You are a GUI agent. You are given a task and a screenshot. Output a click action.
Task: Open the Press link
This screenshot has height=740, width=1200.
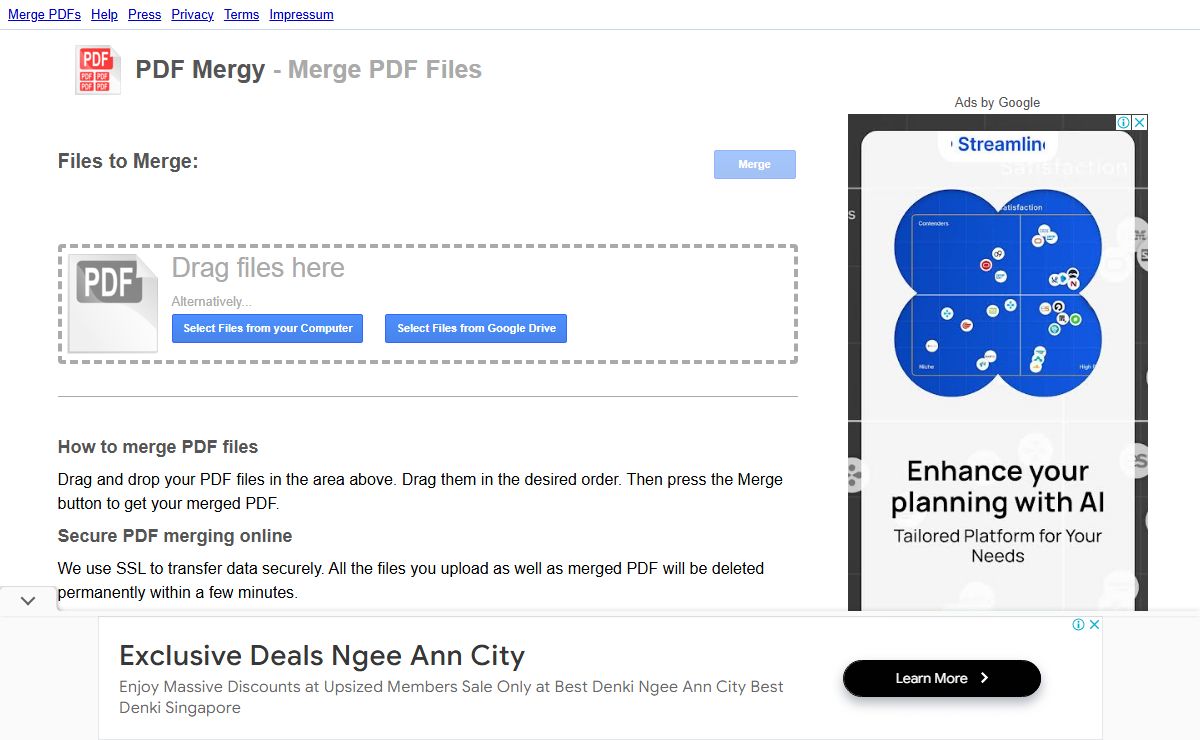coord(145,15)
